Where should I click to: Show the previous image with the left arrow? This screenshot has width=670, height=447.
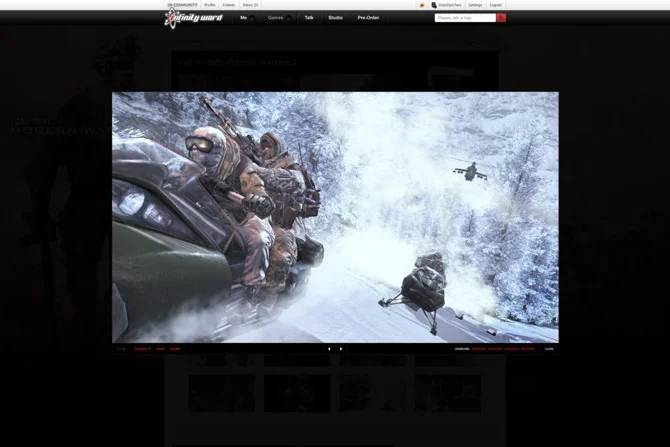(x=329, y=349)
